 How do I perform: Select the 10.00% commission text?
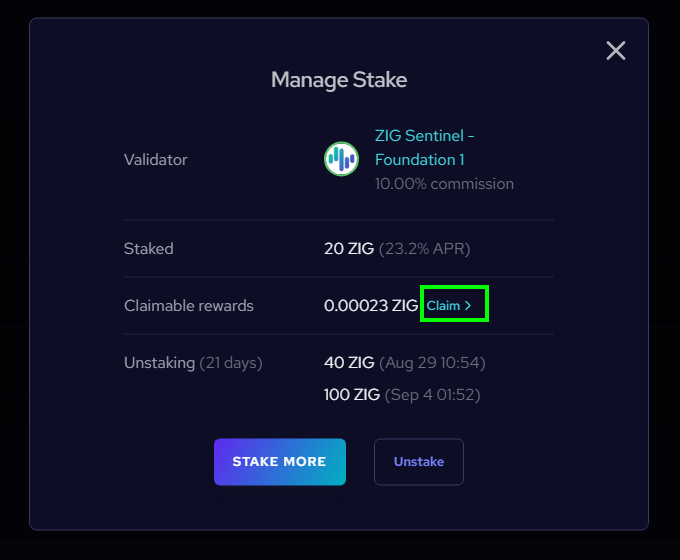pyautogui.click(x=444, y=184)
